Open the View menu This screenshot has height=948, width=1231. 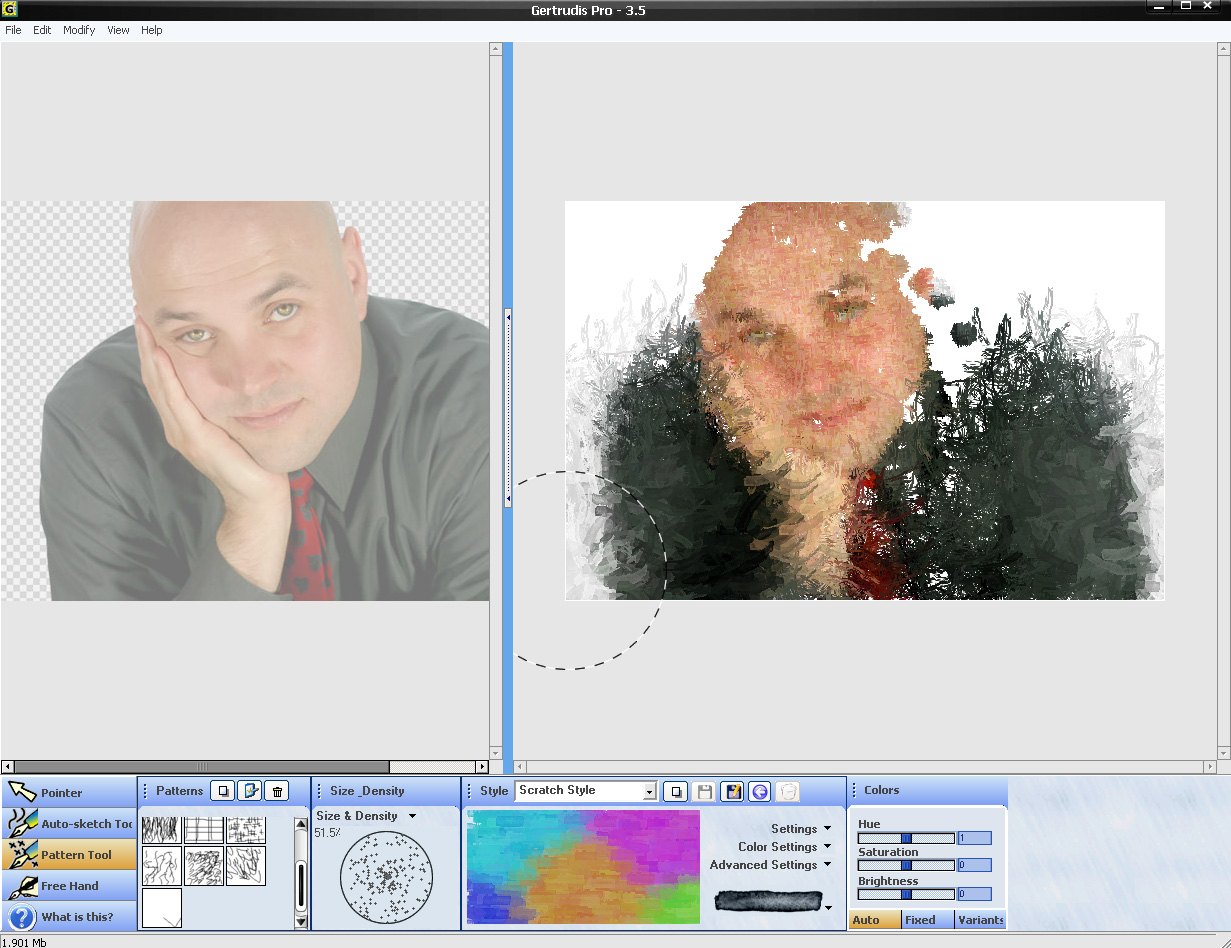tap(118, 30)
